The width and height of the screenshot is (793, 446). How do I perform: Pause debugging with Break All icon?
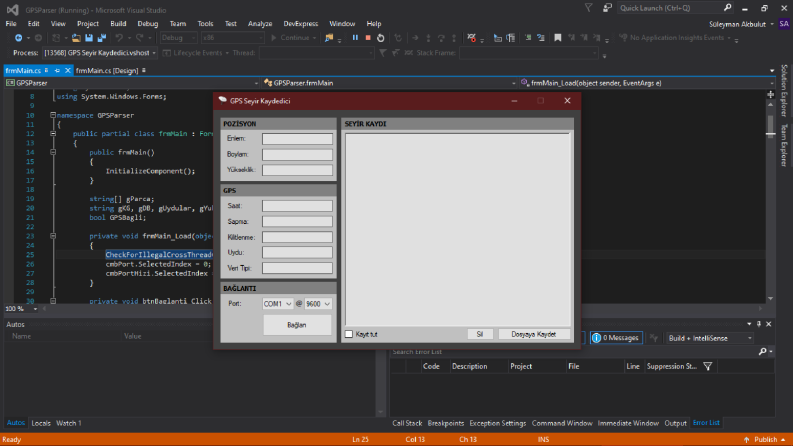click(355, 38)
